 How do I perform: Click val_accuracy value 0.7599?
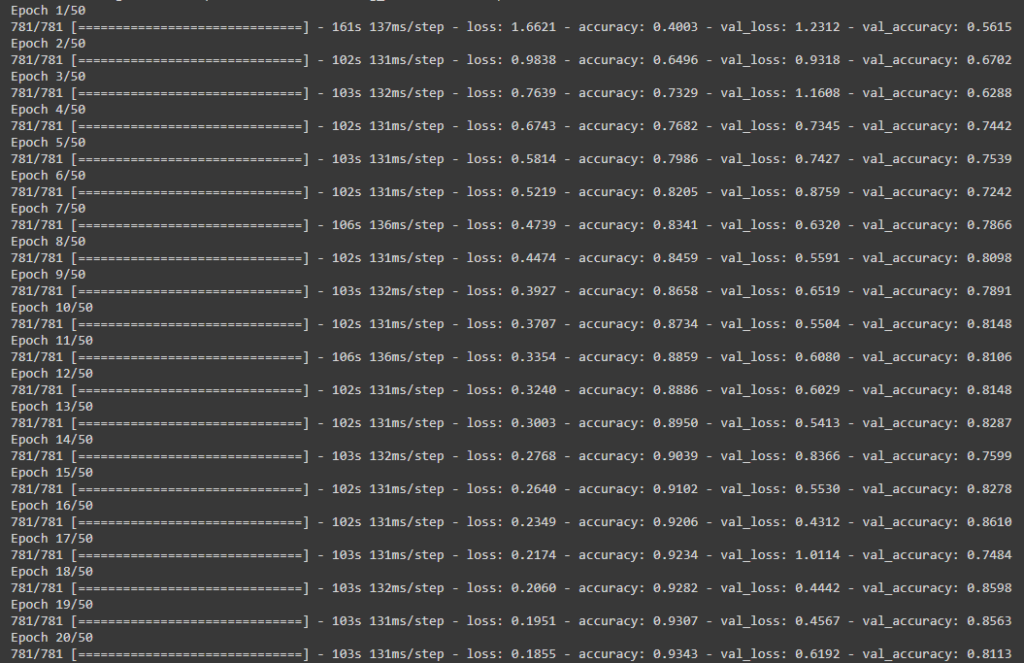pos(989,456)
